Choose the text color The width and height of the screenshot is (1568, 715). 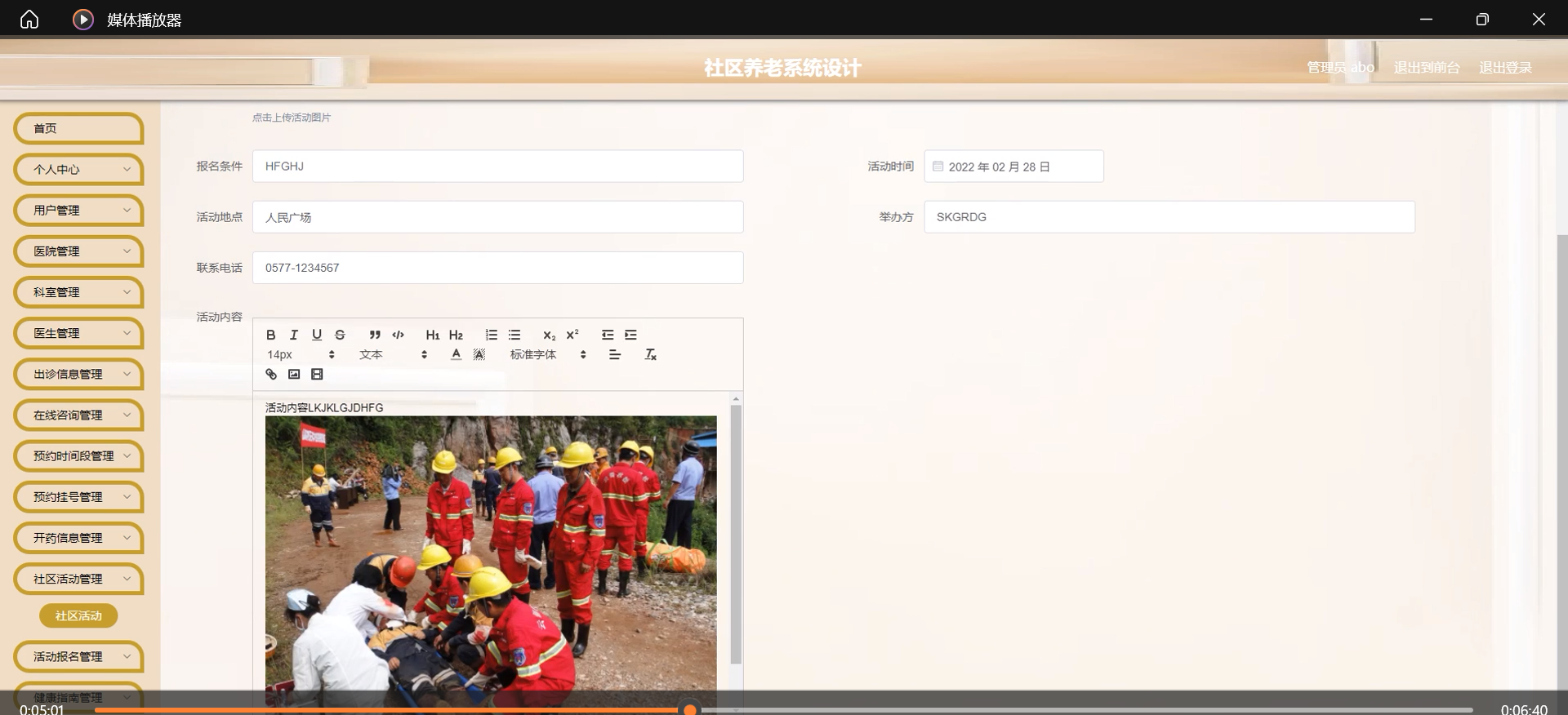click(x=456, y=354)
